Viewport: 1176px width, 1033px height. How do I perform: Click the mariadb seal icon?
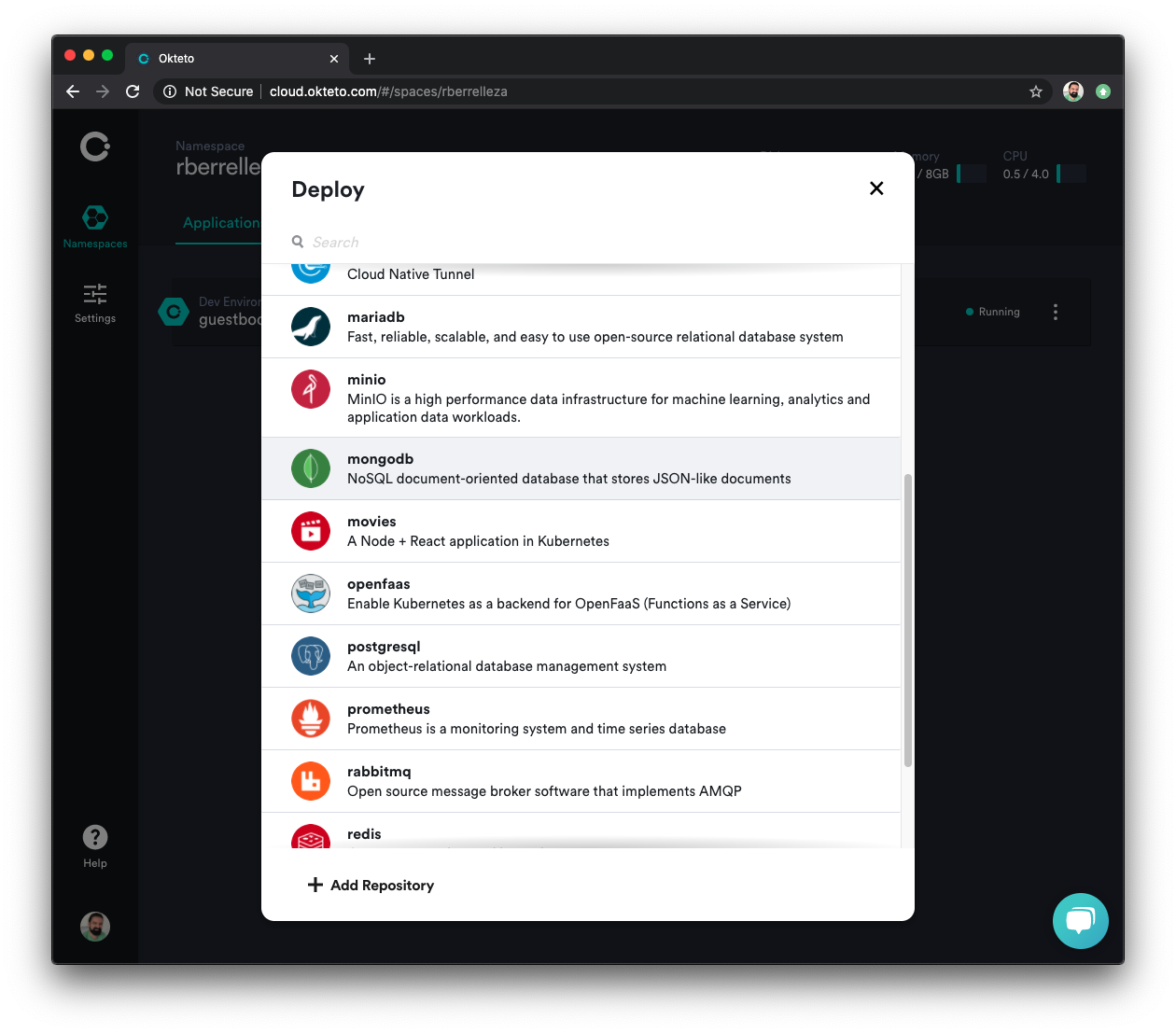(311, 327)
